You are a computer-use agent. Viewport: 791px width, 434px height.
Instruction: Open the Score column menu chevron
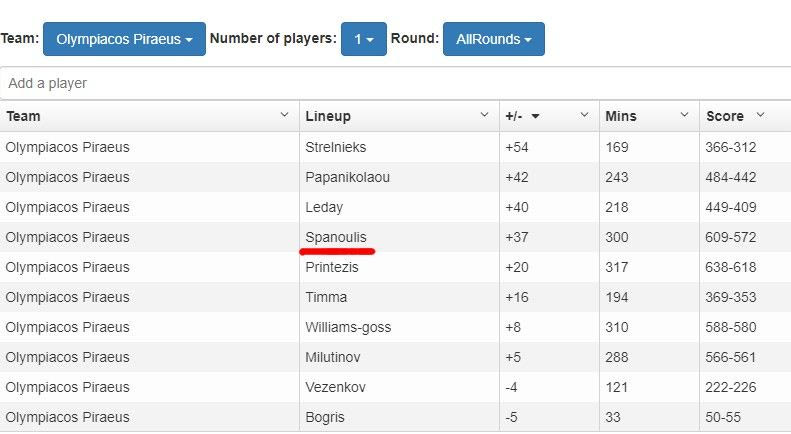click(760, 116)
